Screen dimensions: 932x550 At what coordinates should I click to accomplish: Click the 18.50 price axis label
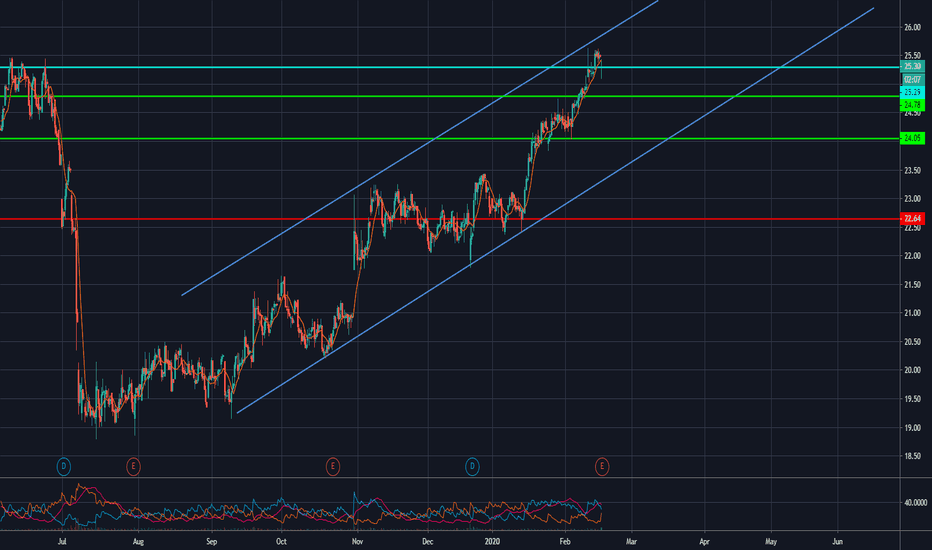(x=912, y=456)
